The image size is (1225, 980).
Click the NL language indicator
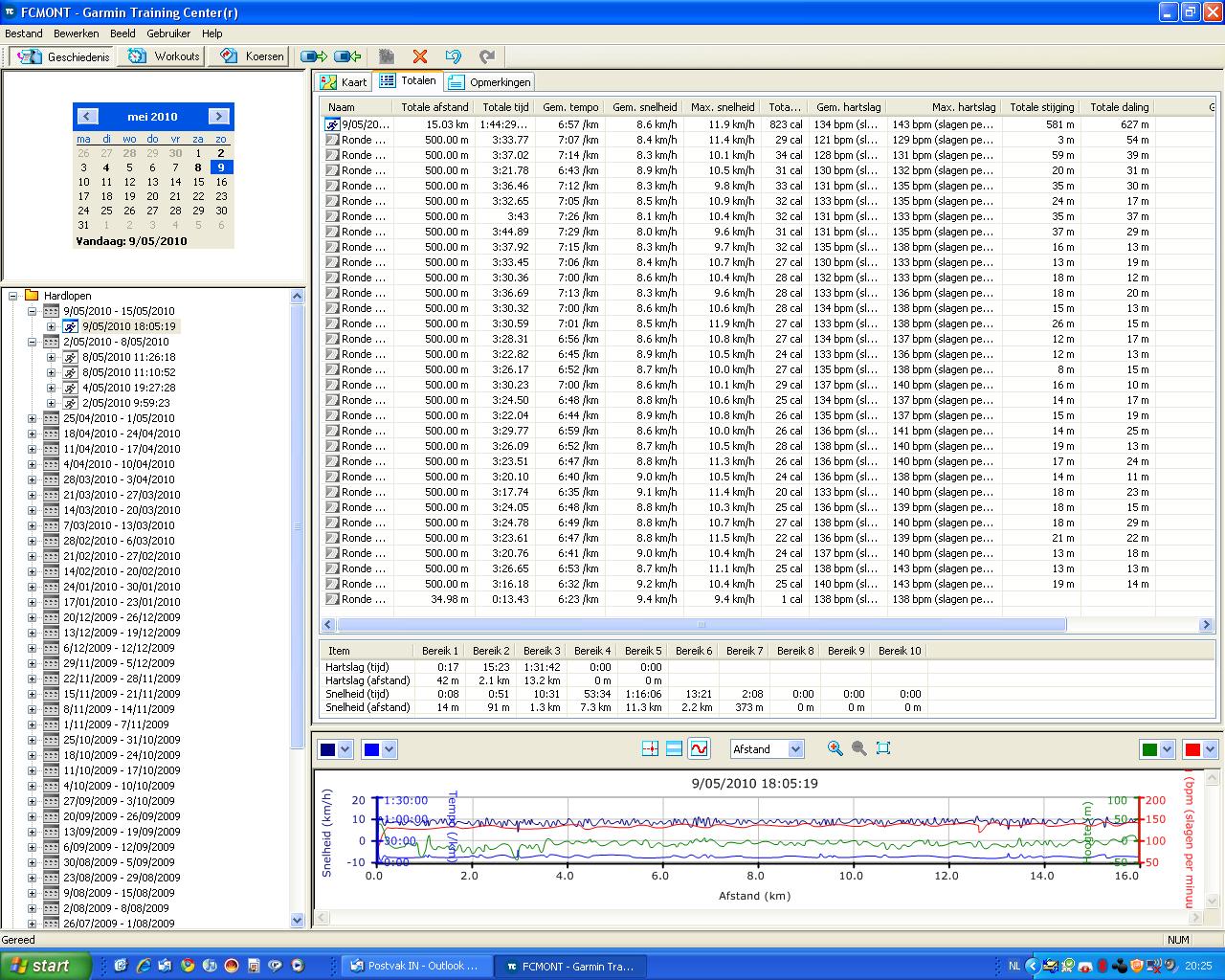pyautogui.click(x=1014, y=967)
